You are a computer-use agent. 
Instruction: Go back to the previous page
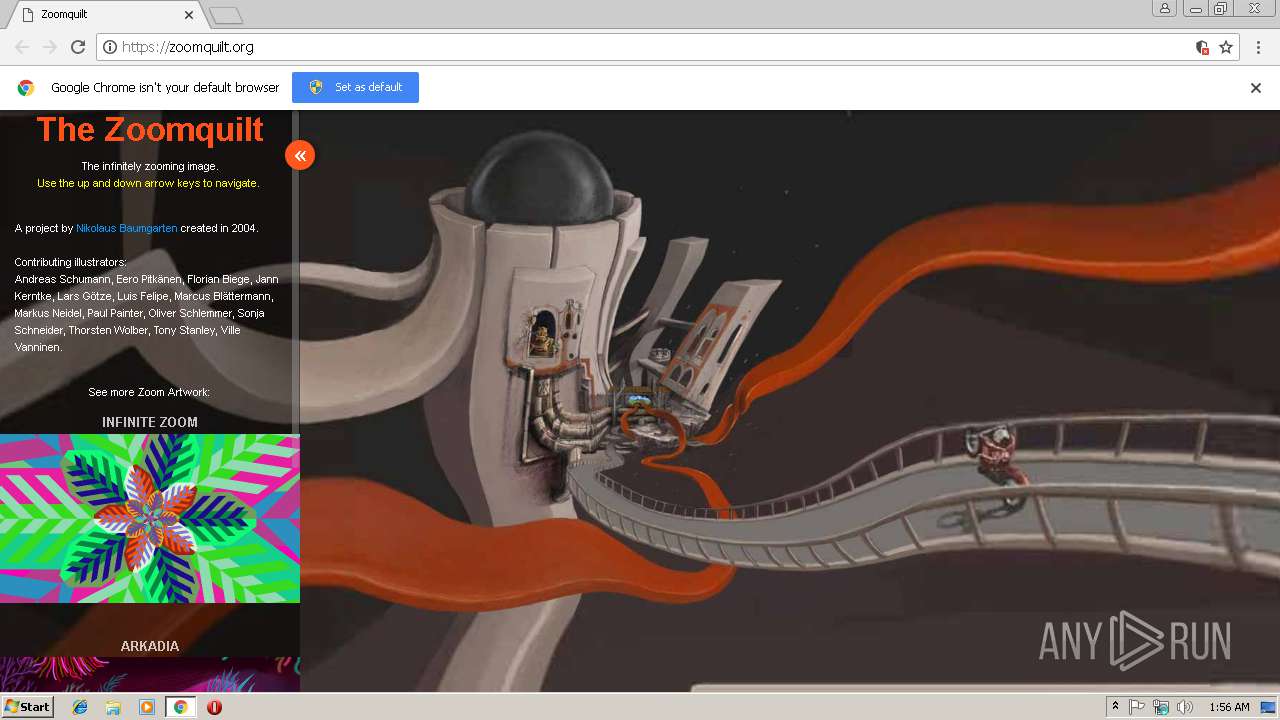(x=22, y=47)
